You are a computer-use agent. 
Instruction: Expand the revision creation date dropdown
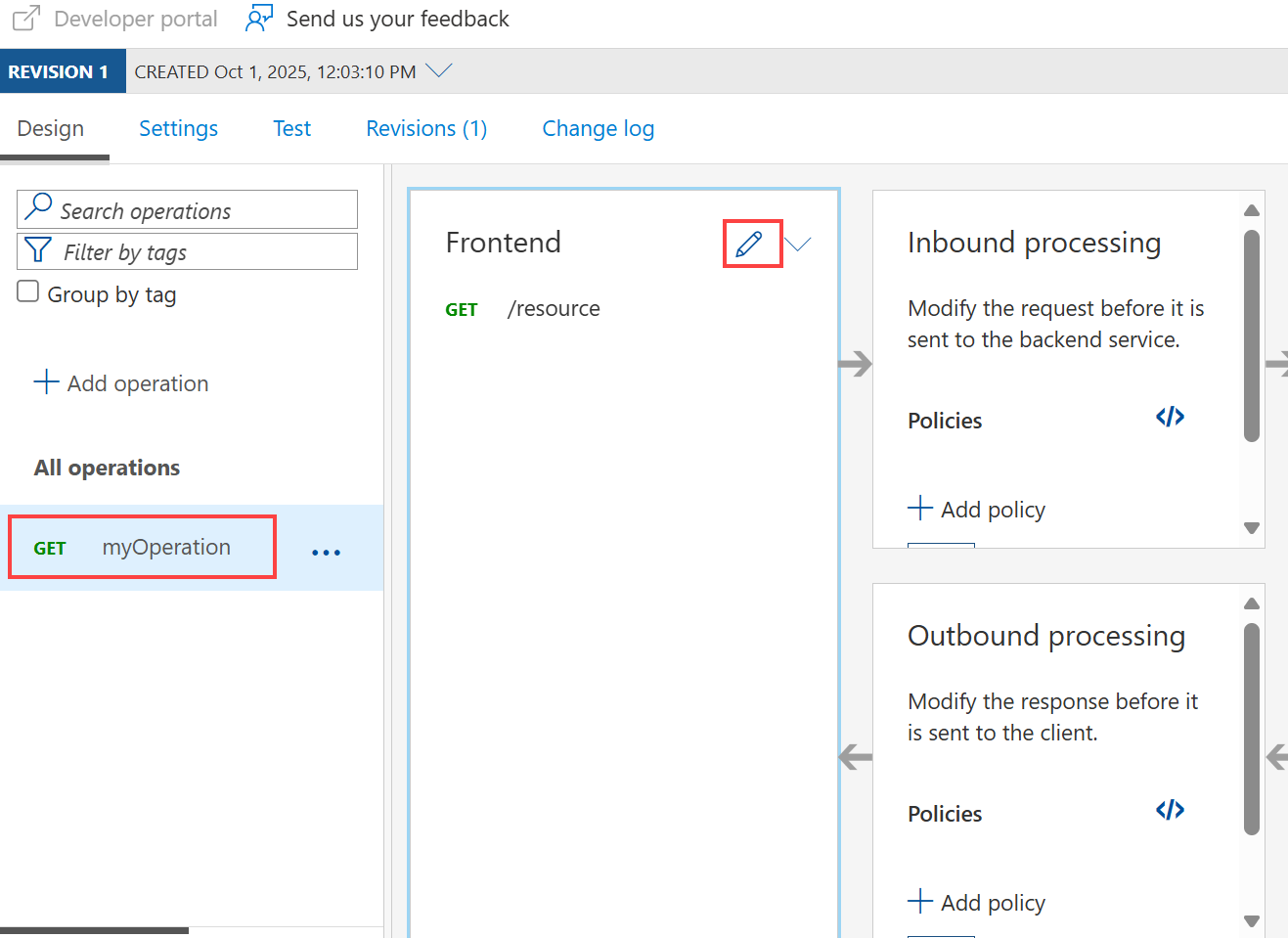point(439,69)
